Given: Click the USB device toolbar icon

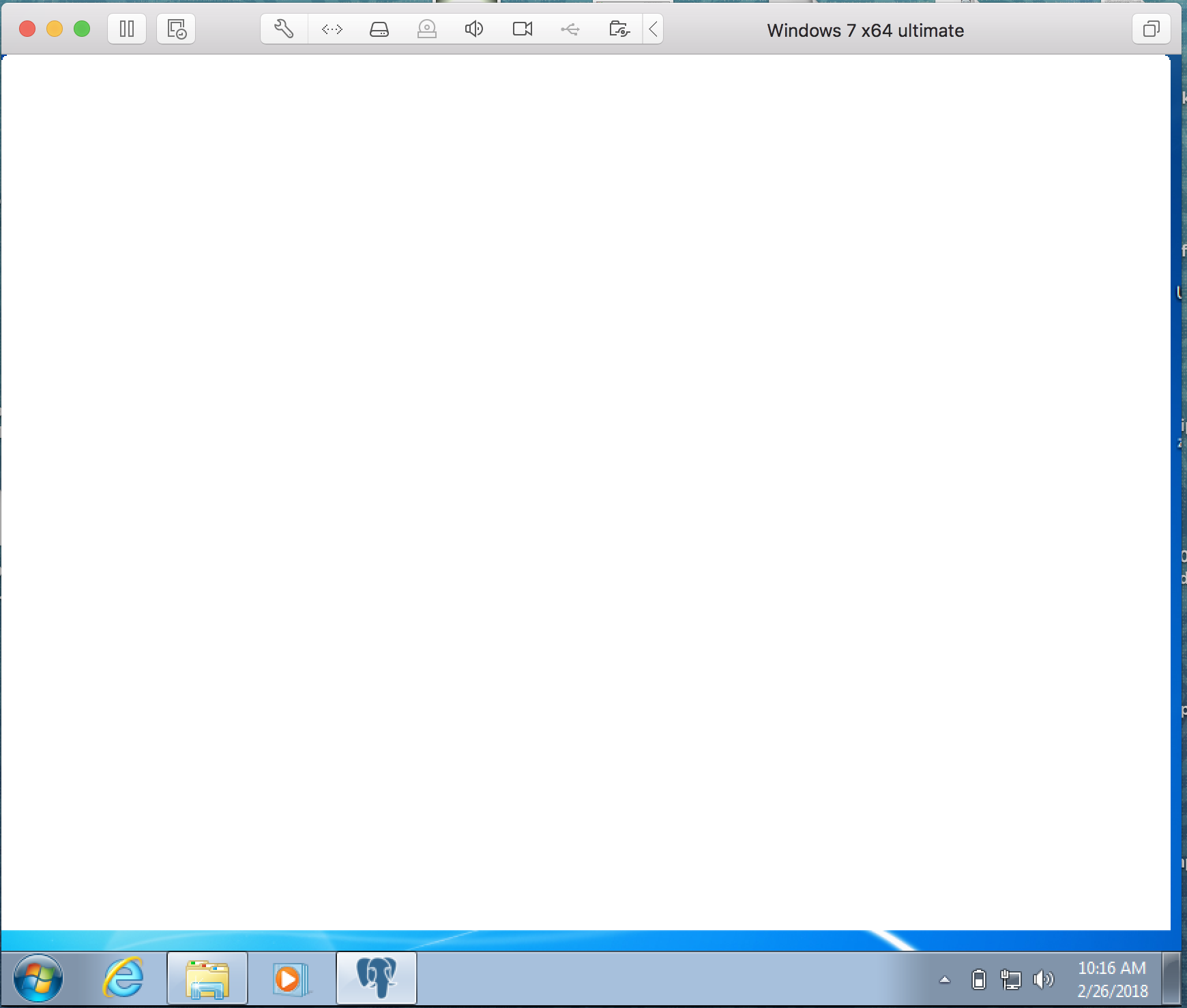Looking at the screenshot, I should 570,29.
